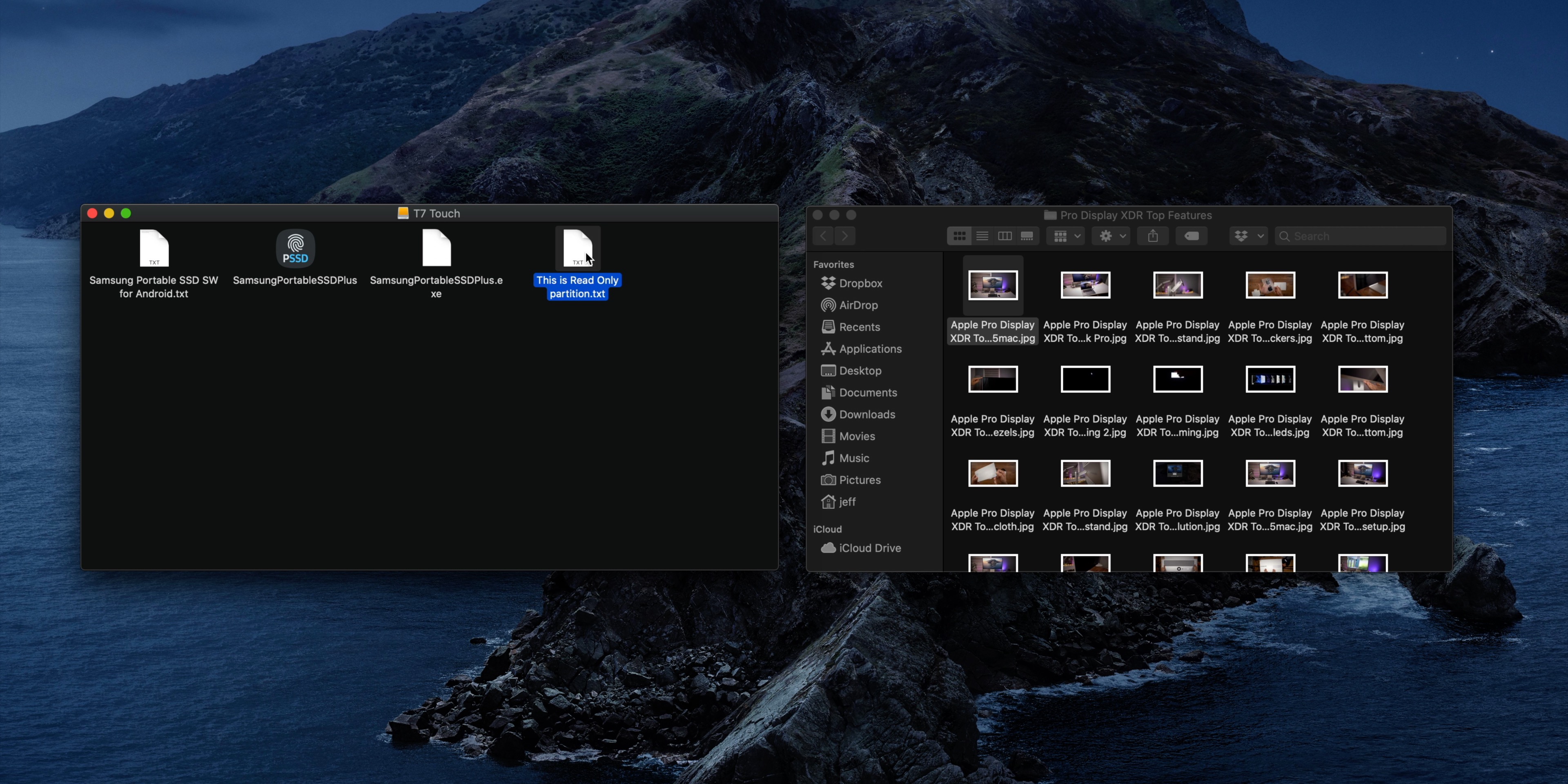Open jeff home folder in sidebar
This screenshot has width=1568, height=784.
847,501
